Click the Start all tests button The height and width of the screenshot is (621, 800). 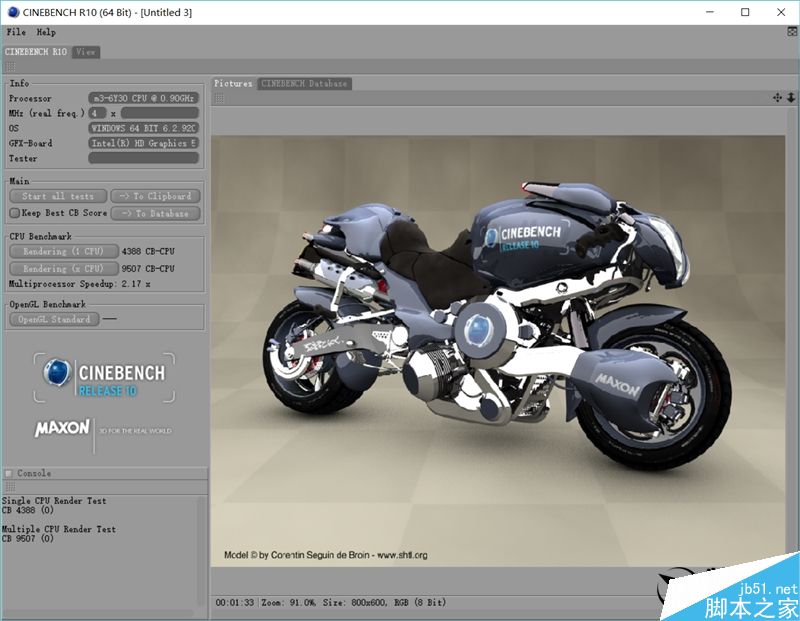58,196
